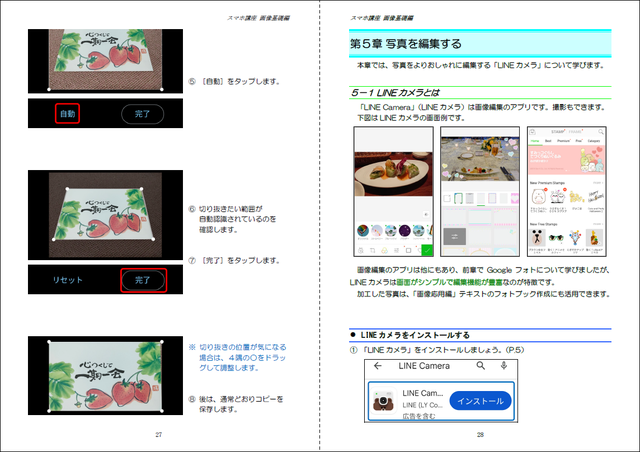Viewport: 640px width, 452px height.
Task: Click the LINE Camera search text field
Action: point(424,366)
